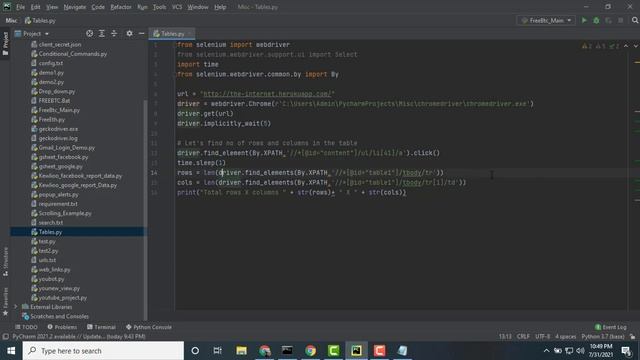Open the VCS menu
The height and width of the screenshot is (360, 640).
click(177, 7)
